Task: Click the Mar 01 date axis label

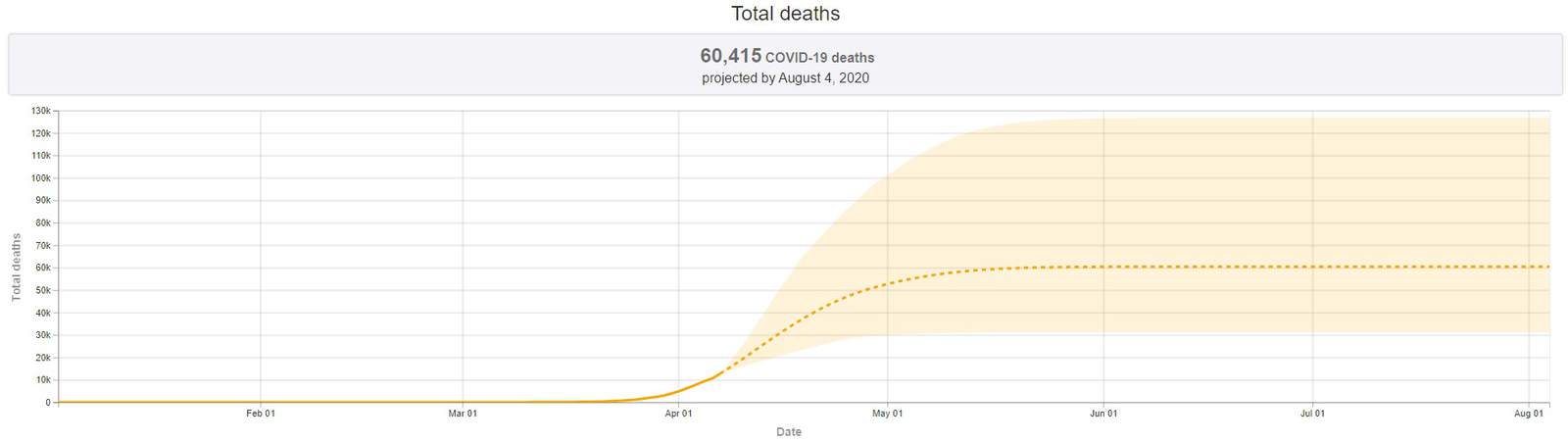Action: tap(463, 414)
